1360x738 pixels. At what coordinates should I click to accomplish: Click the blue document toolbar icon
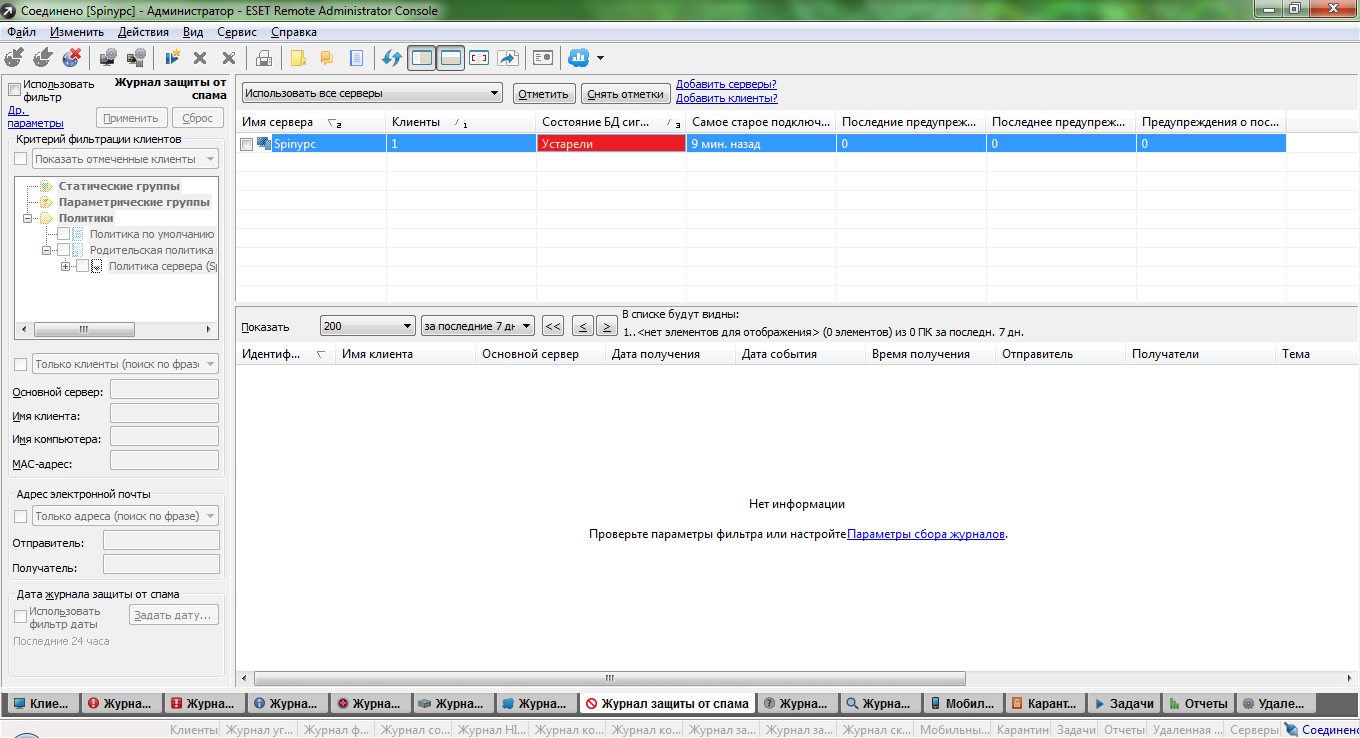click(x=355, y=58)
